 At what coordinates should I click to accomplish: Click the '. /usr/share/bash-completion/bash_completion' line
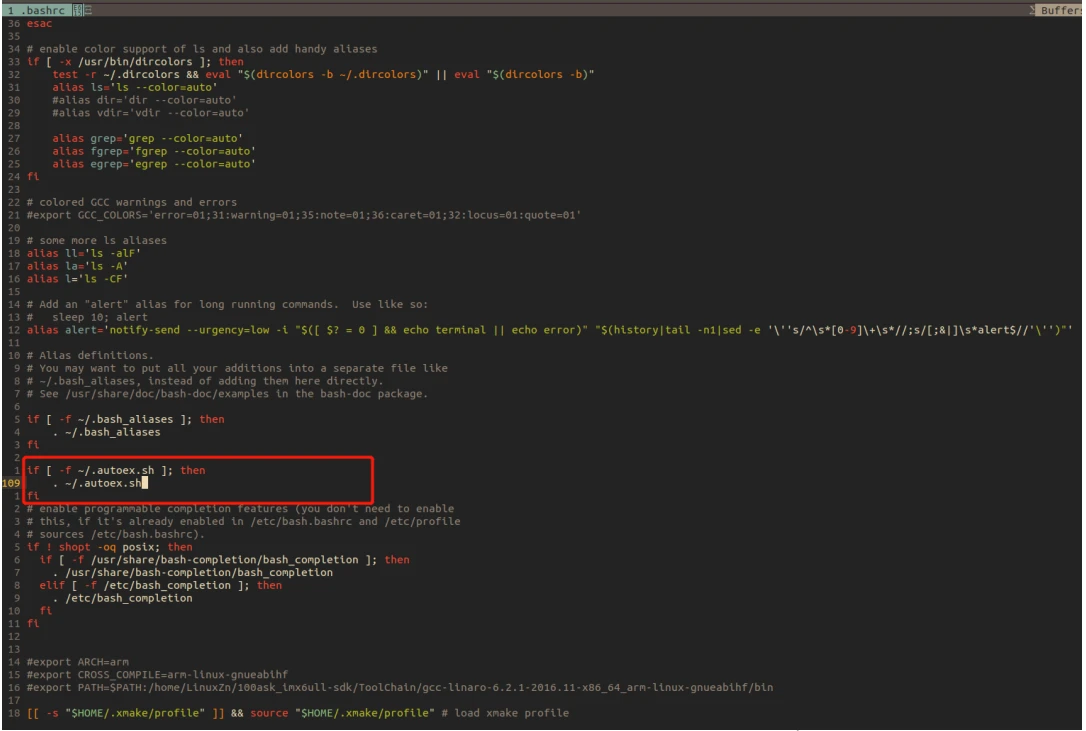click(x=193, y=573)
